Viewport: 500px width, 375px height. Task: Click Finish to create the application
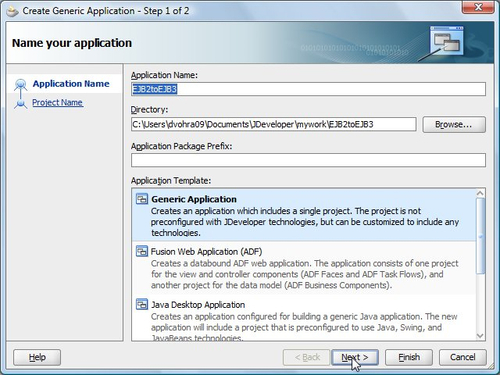[x=409, y=357]
